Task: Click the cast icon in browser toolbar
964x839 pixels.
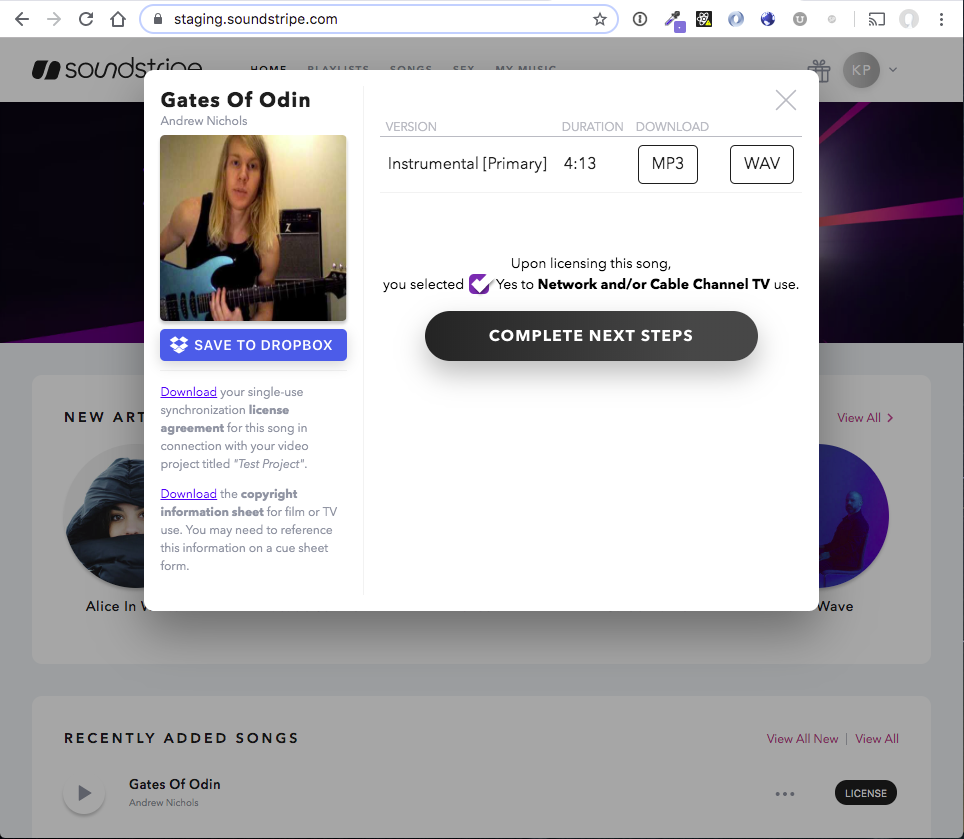Action: (877, 19)
